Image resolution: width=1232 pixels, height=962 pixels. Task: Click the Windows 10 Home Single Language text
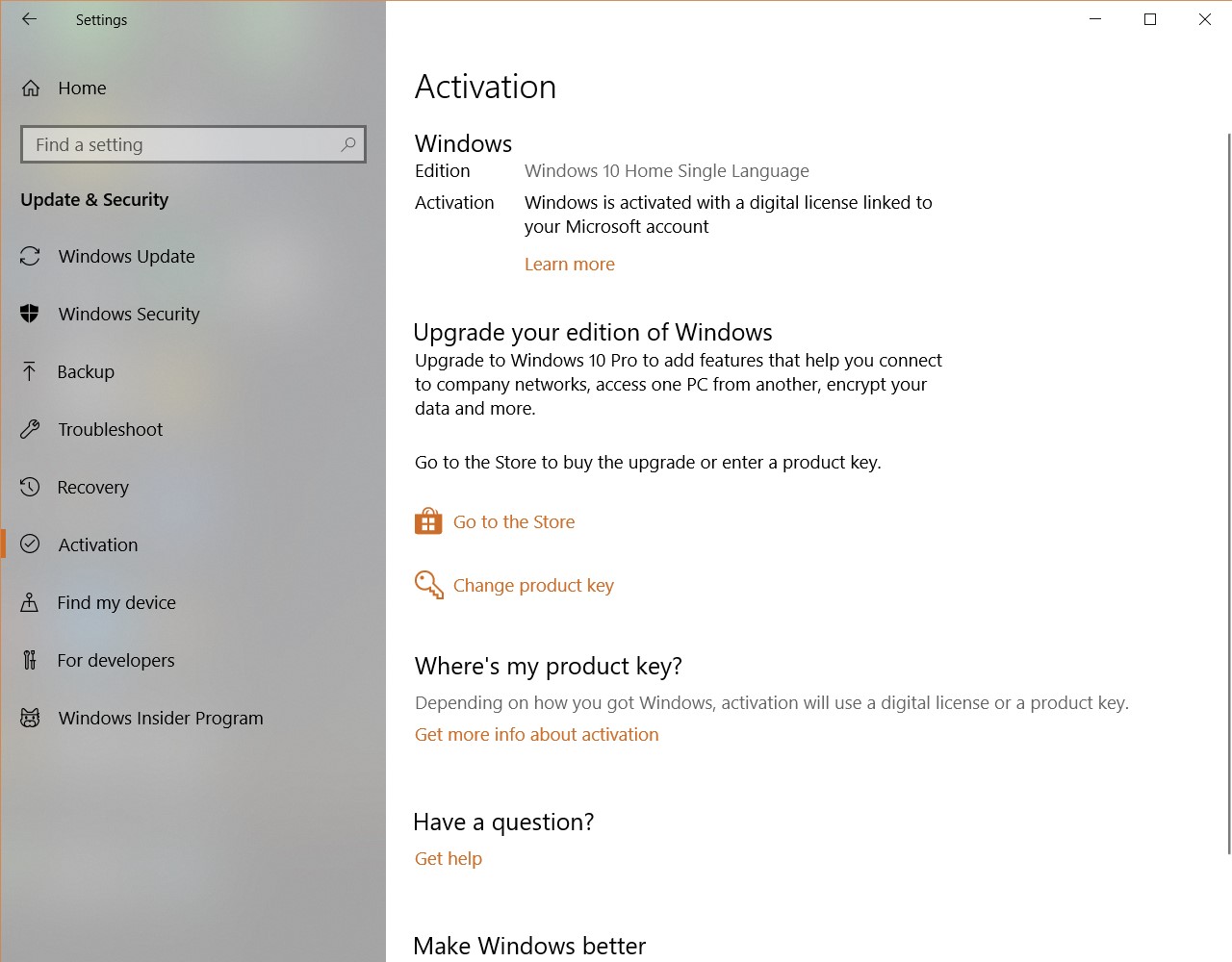point(667,170)
